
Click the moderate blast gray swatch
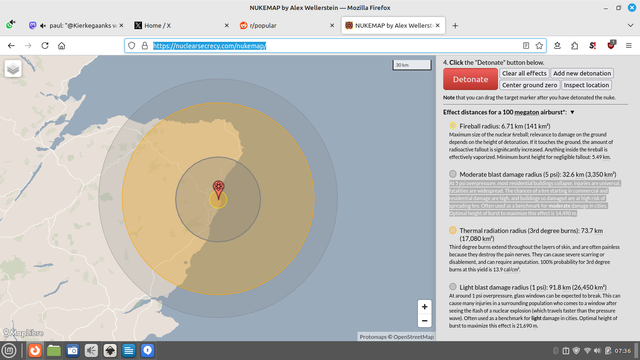pos(453,174)
